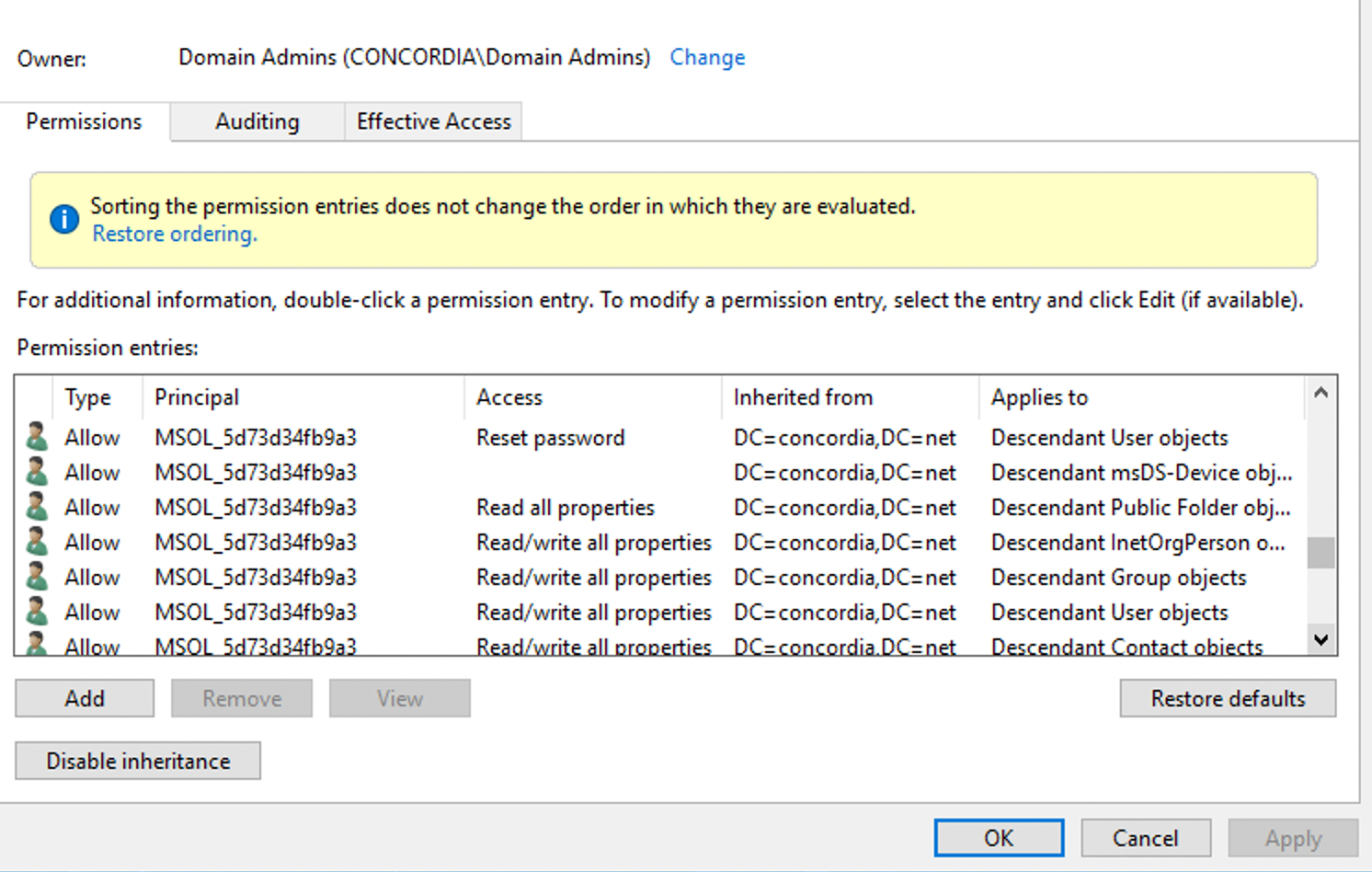Click the info icon in the yellow notice banner
Screen dimensions: 1372x872
pyautogui.click(x=63, y=220)
